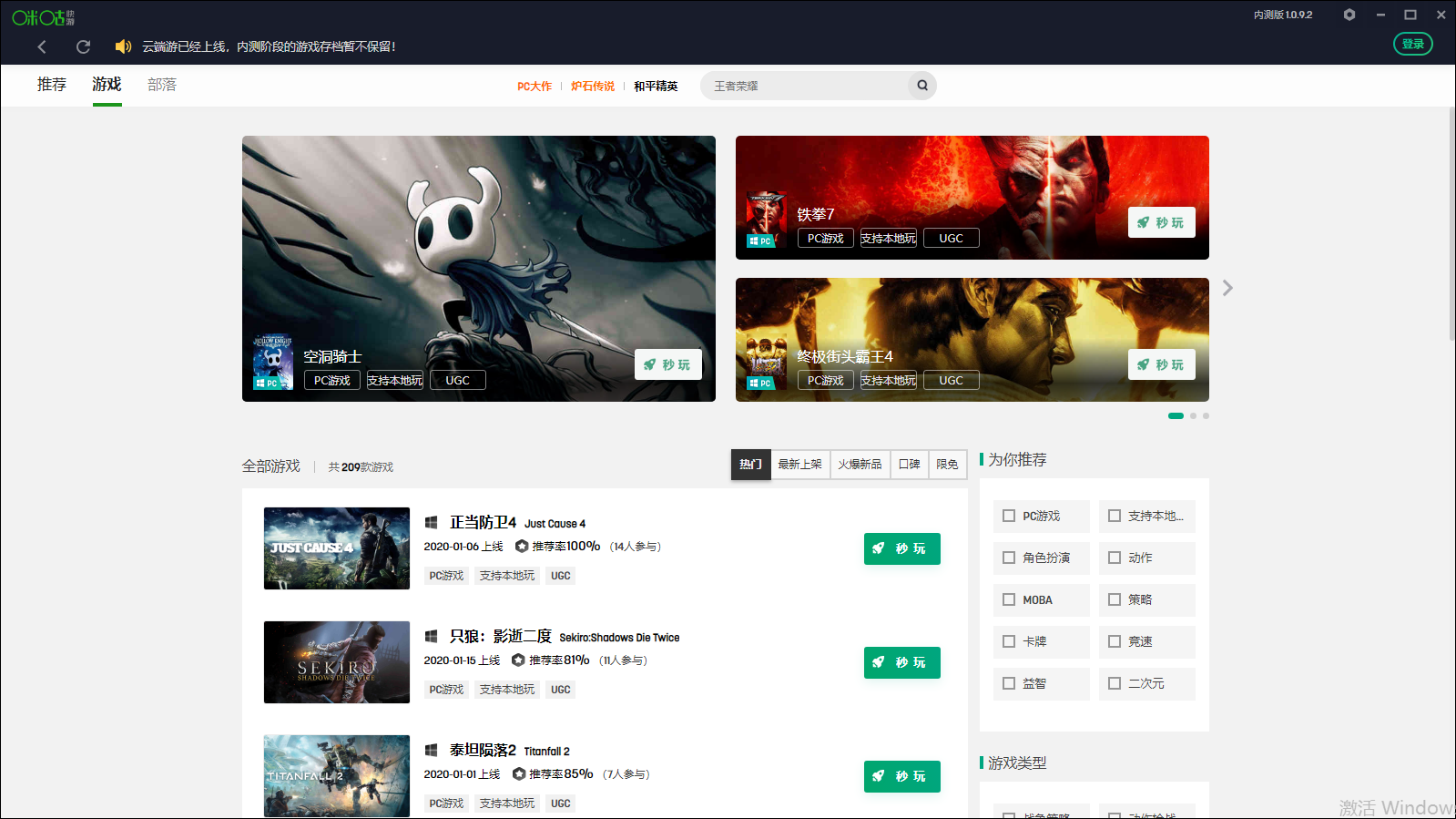Screen dimensions: 1456x819
Task: Open the PC大作 quick link
Action: pos(535,87)
